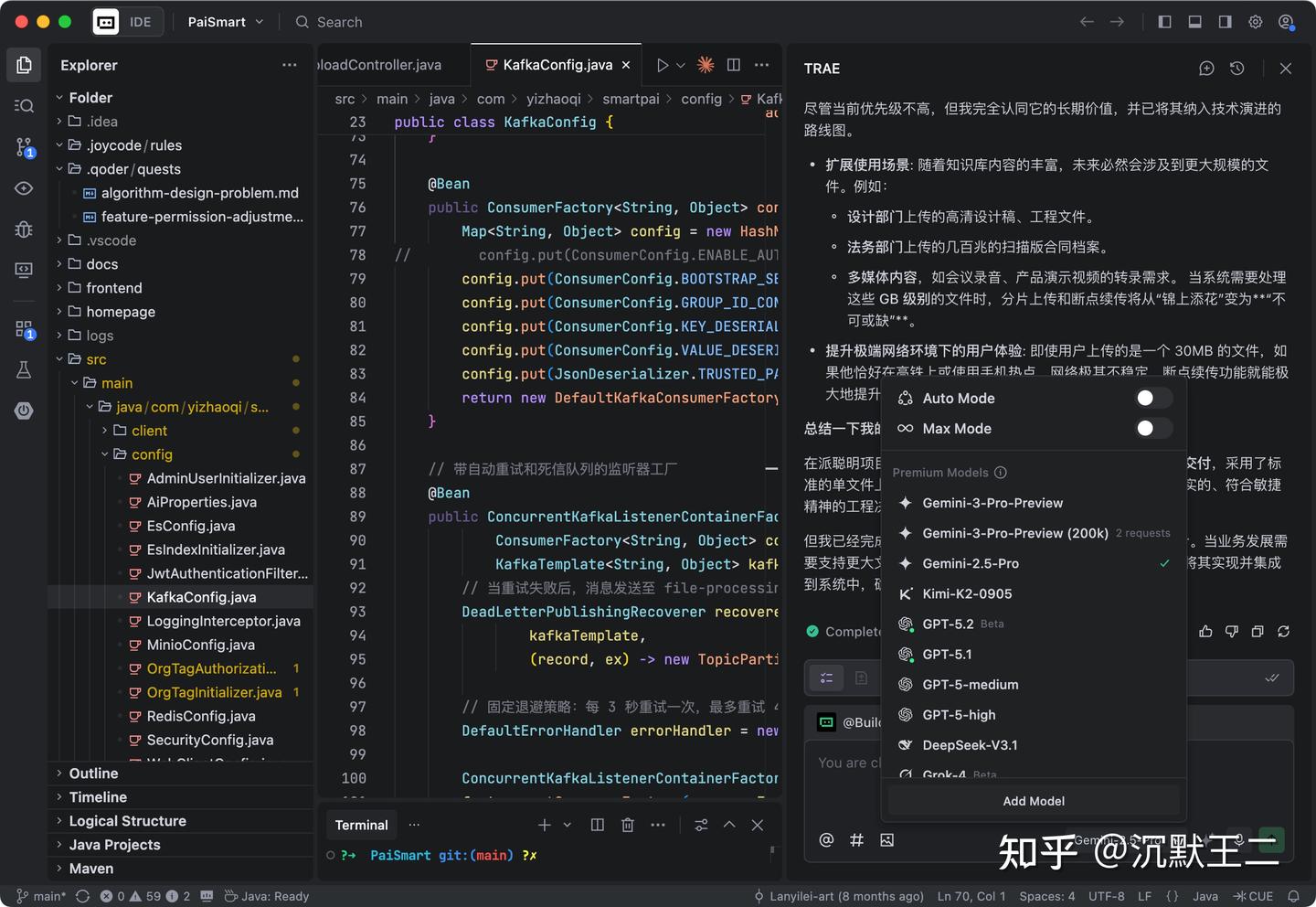This screenshot has height=907, width=1316.
Task: Open the Search view in the sidebar
Action: click(x=24, y=105)
